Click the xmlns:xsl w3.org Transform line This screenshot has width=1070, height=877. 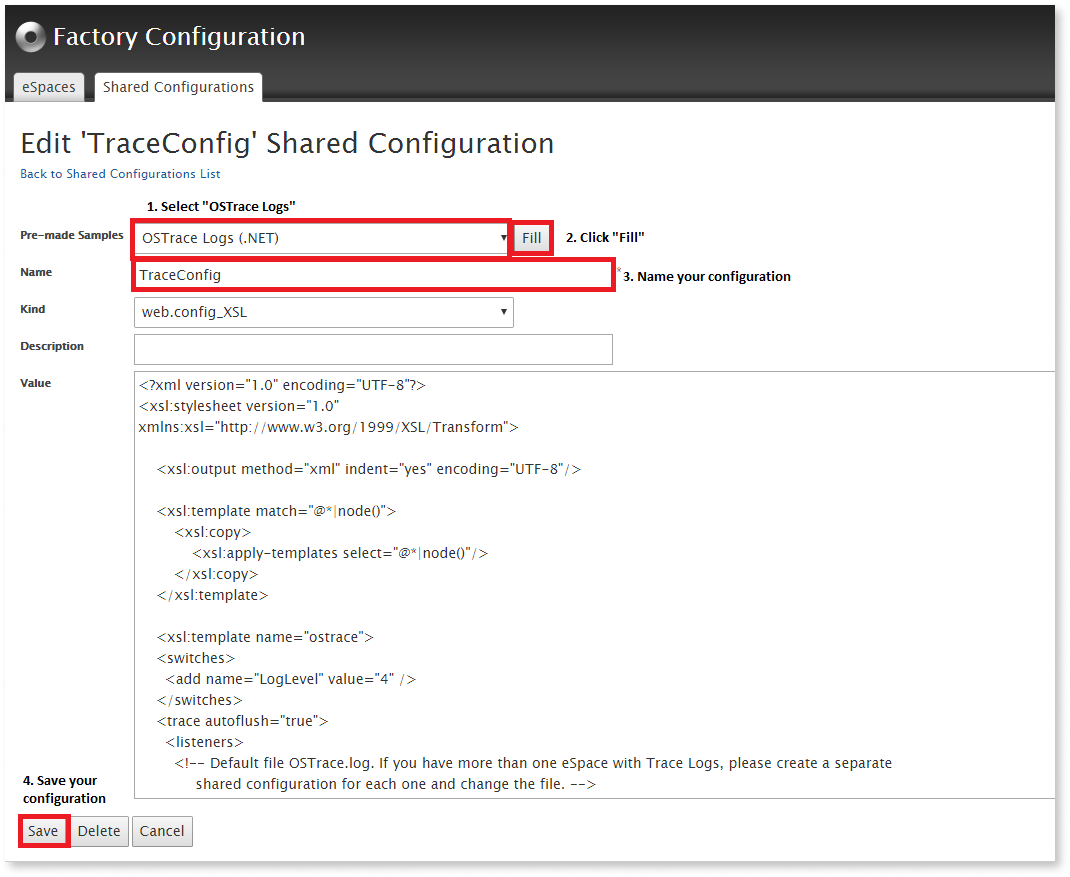(328, 427)
